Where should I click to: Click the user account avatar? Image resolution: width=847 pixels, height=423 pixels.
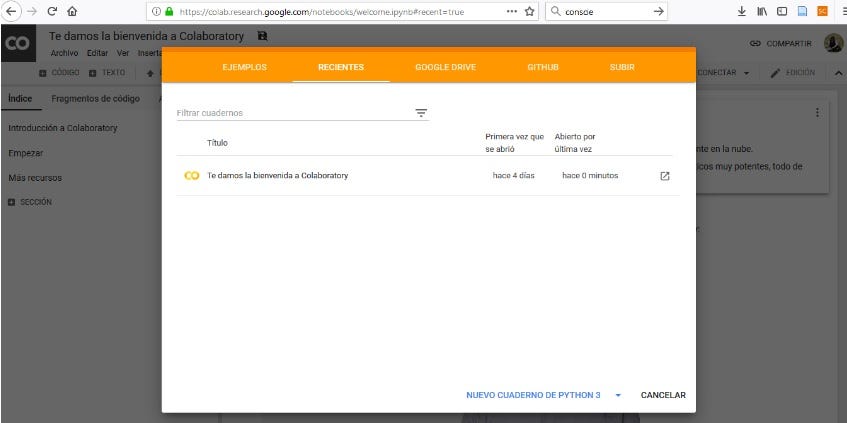[x=833, y=43]
